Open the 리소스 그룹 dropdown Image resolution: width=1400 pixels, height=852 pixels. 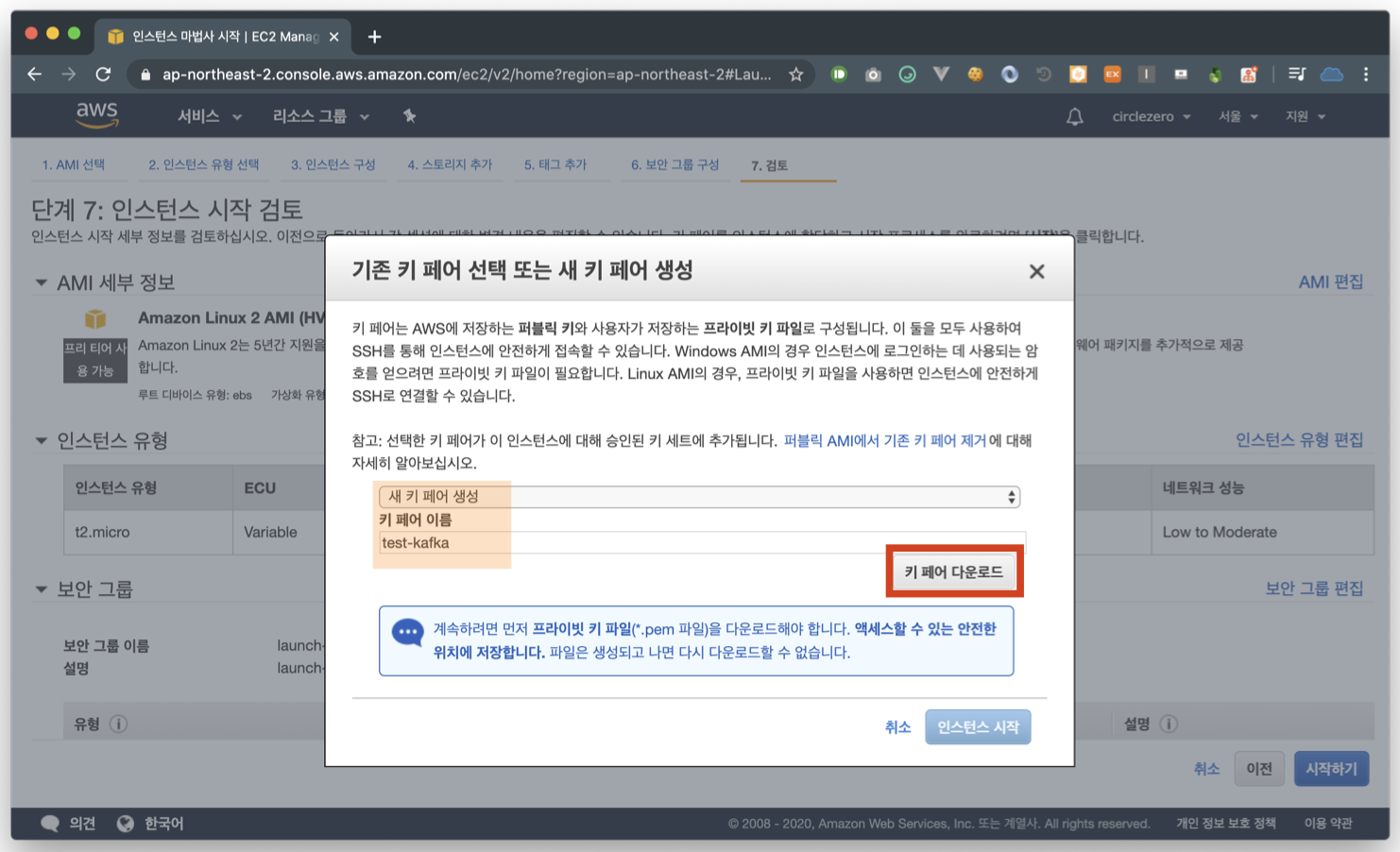320,116
